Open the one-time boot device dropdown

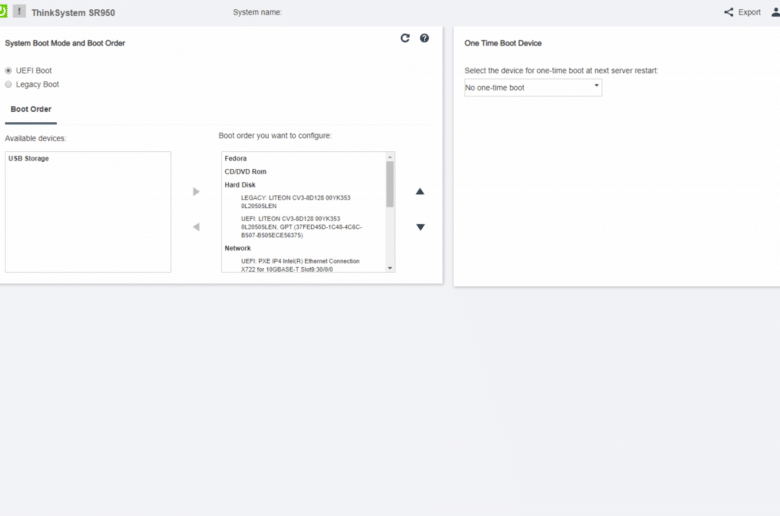(x=533, y=88)
